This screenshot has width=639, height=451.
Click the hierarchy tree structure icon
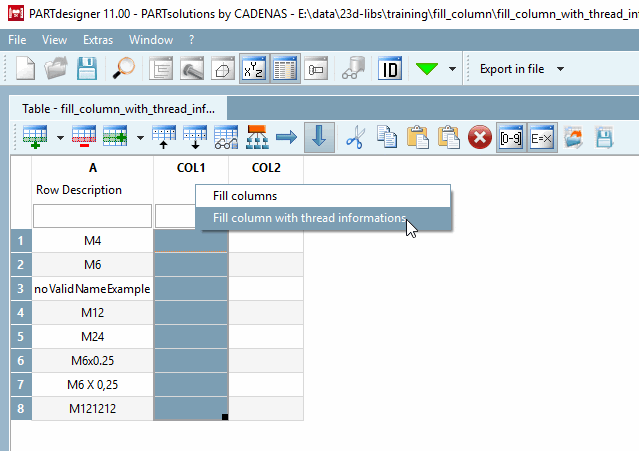[x=257, y=137]
